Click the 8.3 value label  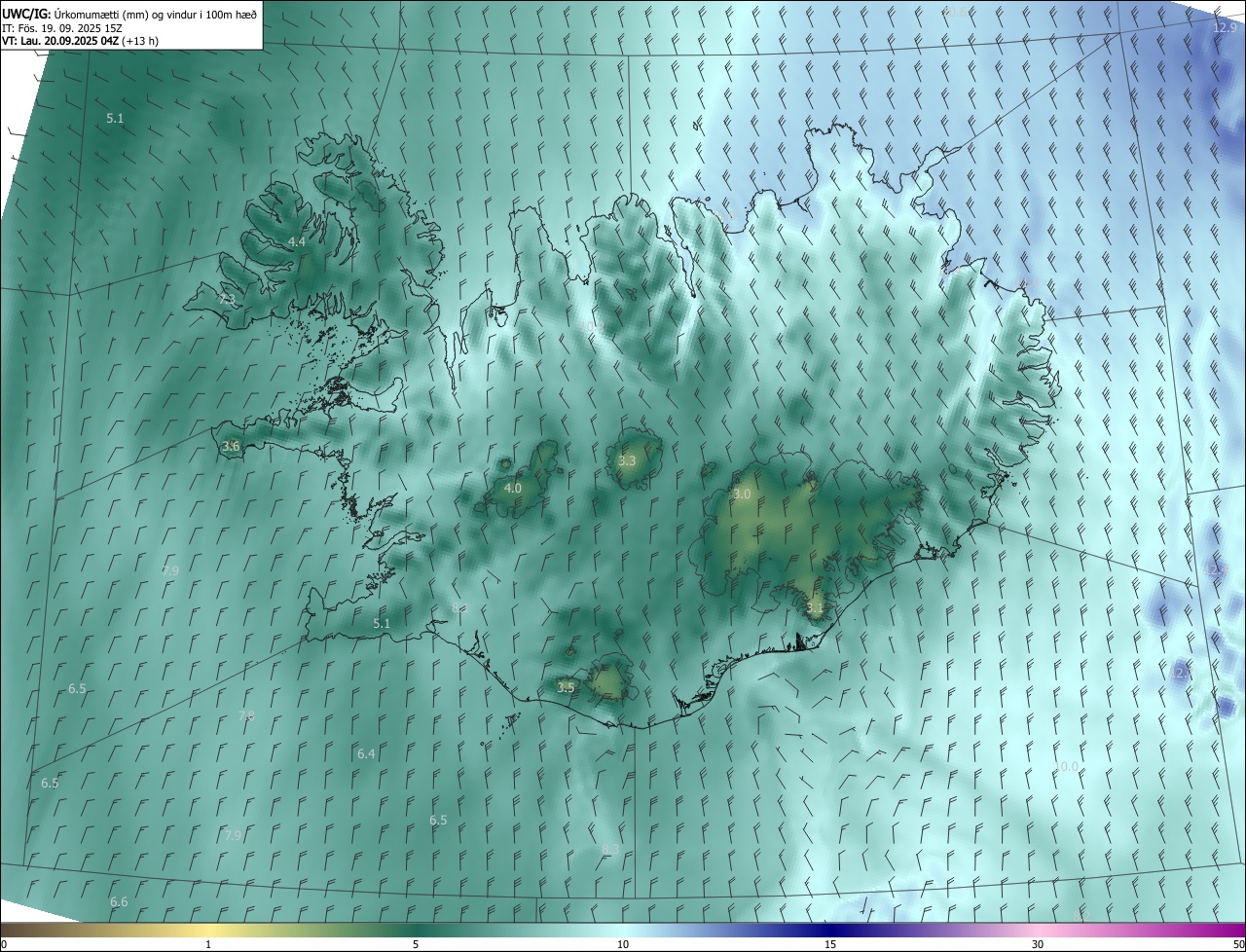pos(610,850)
